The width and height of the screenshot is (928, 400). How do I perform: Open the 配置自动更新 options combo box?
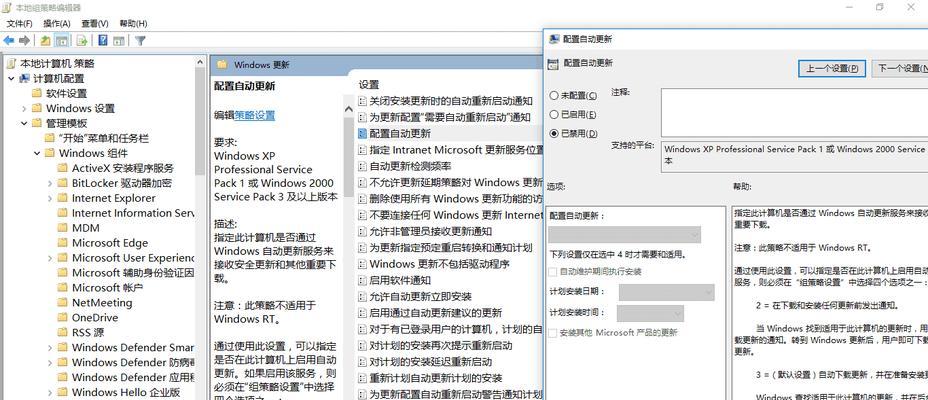tap(625, 235)
